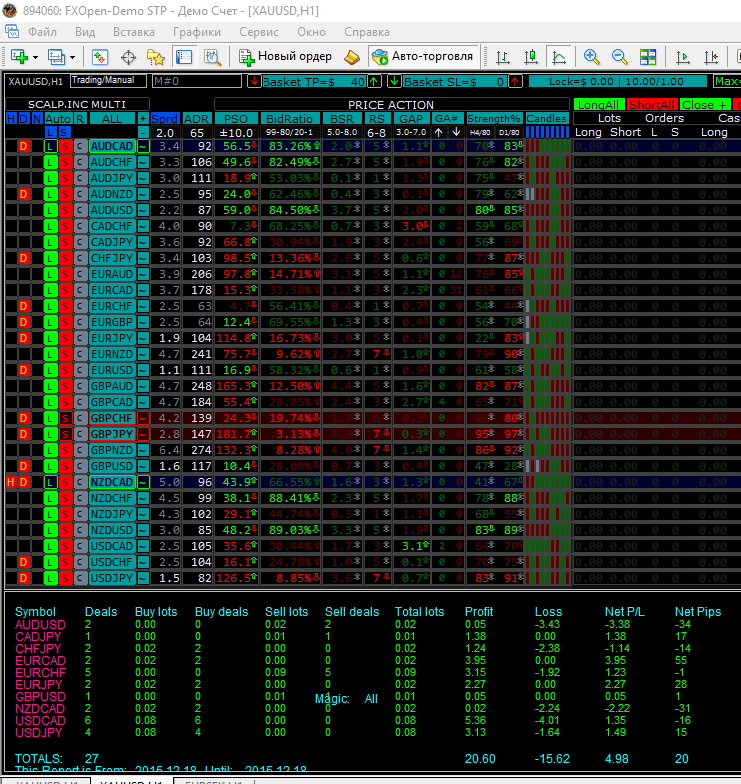Image resolution: width=741 pixels, height=784 pixels.
Task: Toggle the S button for AUDCHF
Action: pyautogui.click(x=65, y=162)
